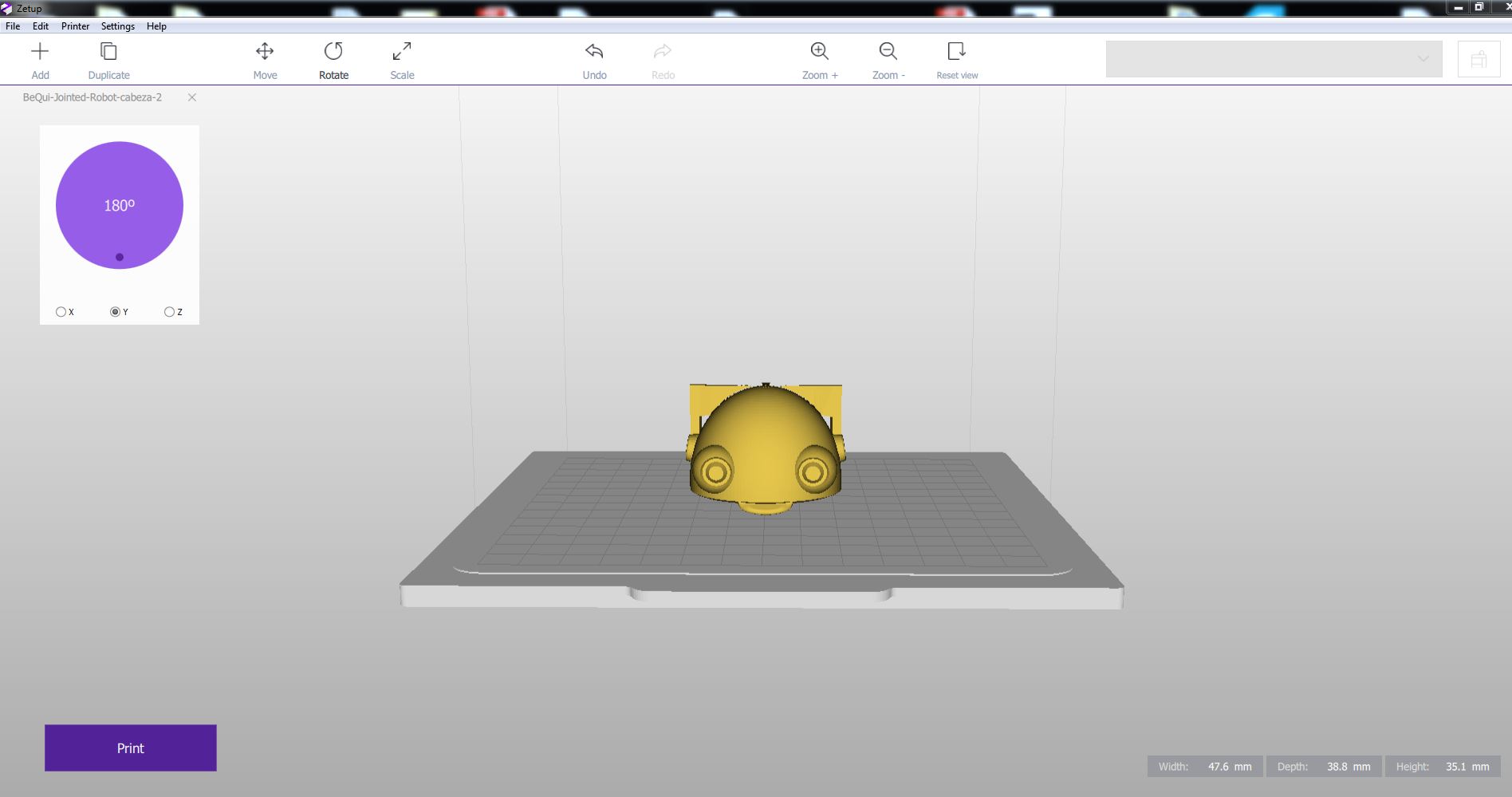1512x797 pixels.
Task: Select the yellow robot head model
Action: point(764,451)
